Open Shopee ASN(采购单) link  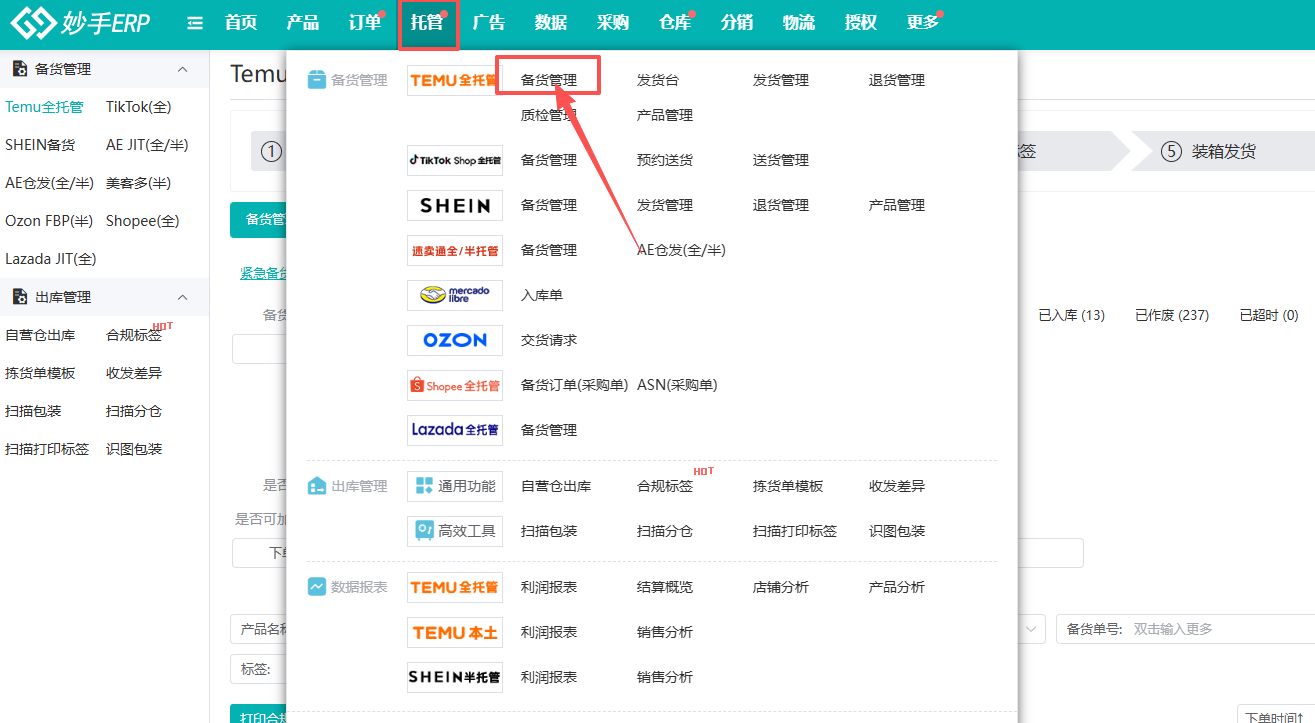click(x=677, y=385)
